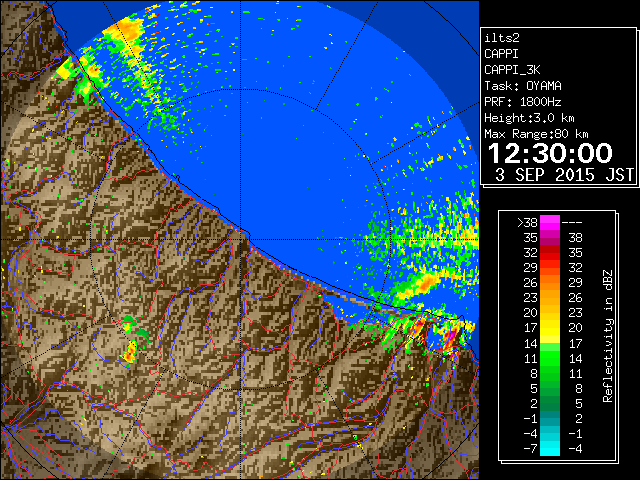Select the cyan -7 to -4 dBZ swatch
640x480 pixels.
pyautogui.click(x=550, y=448)
